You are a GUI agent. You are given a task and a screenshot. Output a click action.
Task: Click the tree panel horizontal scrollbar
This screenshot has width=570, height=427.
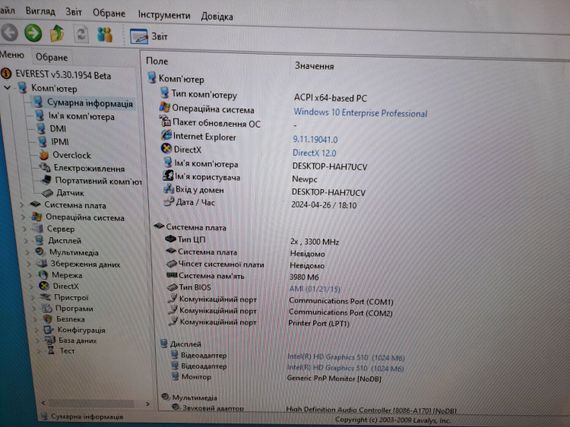[x=92, y=403]
